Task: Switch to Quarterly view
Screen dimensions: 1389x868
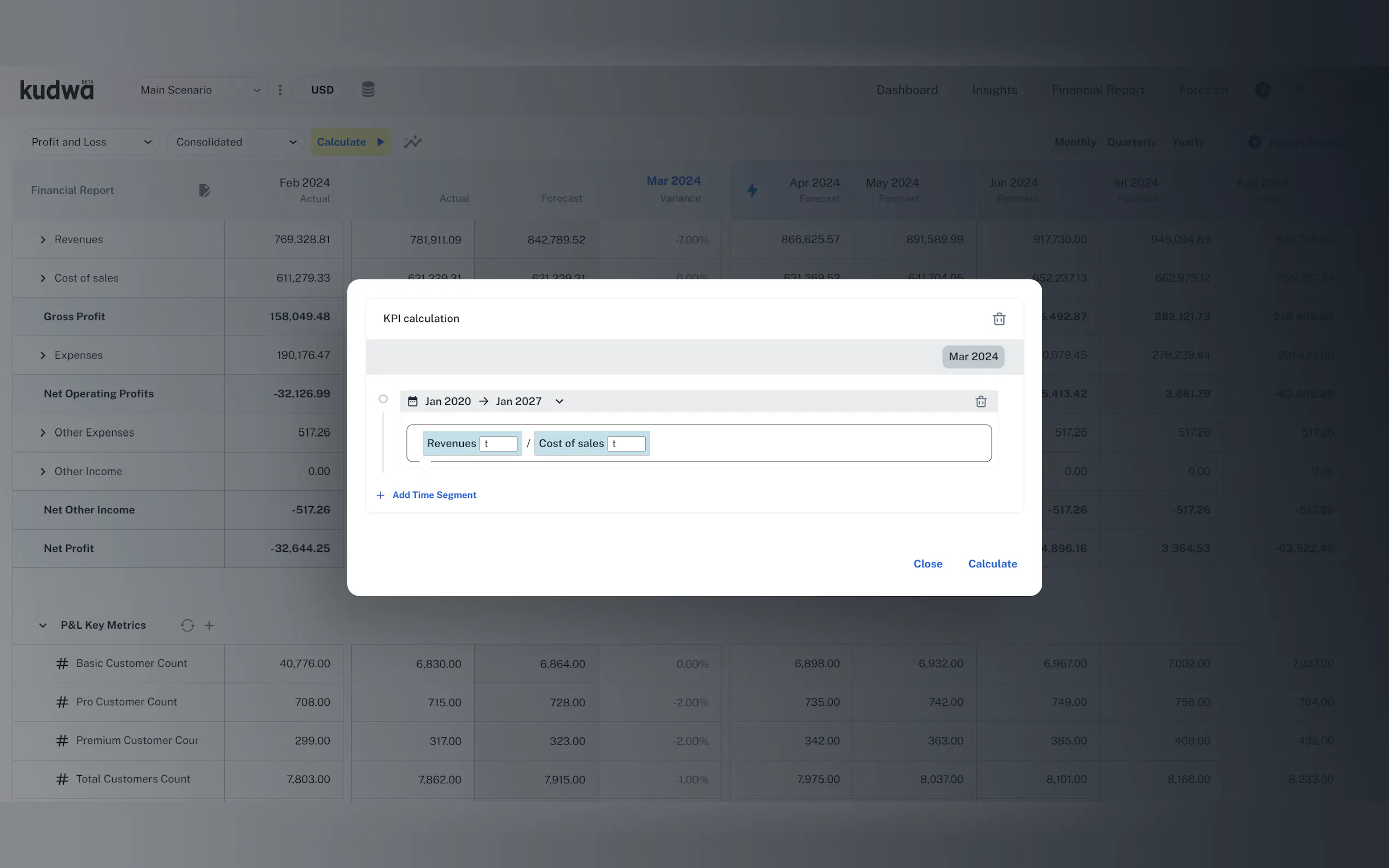Action: click(x=1131, y=142)
